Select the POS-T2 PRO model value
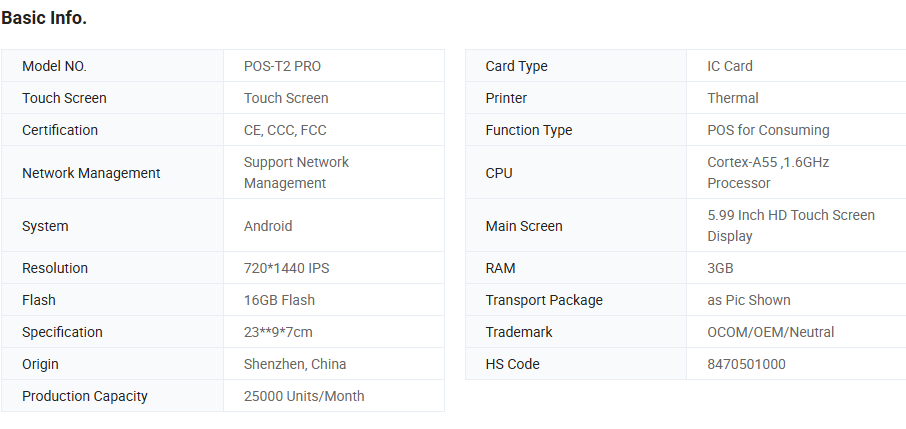The width and height of the screenshot is (906, 429). tap(282, 66)
